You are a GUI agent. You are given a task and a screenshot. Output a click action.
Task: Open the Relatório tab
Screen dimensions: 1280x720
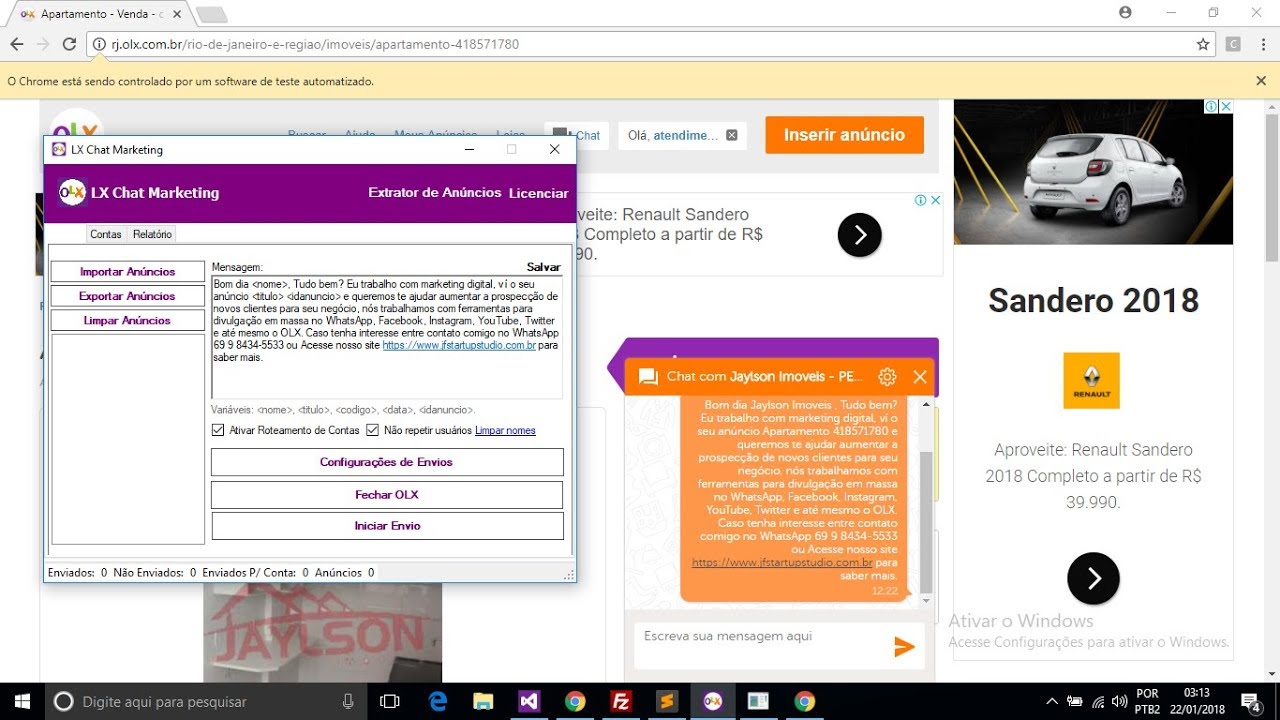coord(152,234)
